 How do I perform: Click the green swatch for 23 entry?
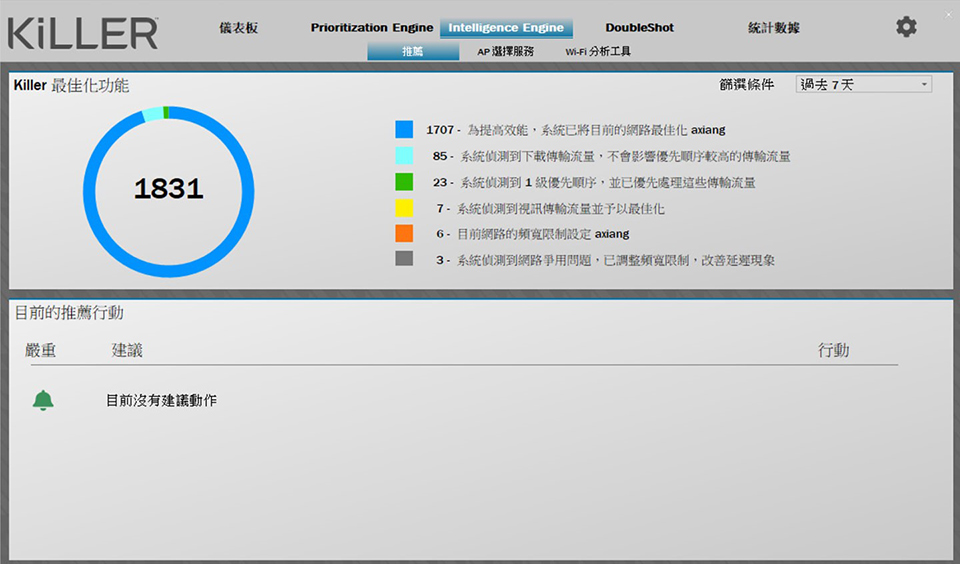click(404, 182)
